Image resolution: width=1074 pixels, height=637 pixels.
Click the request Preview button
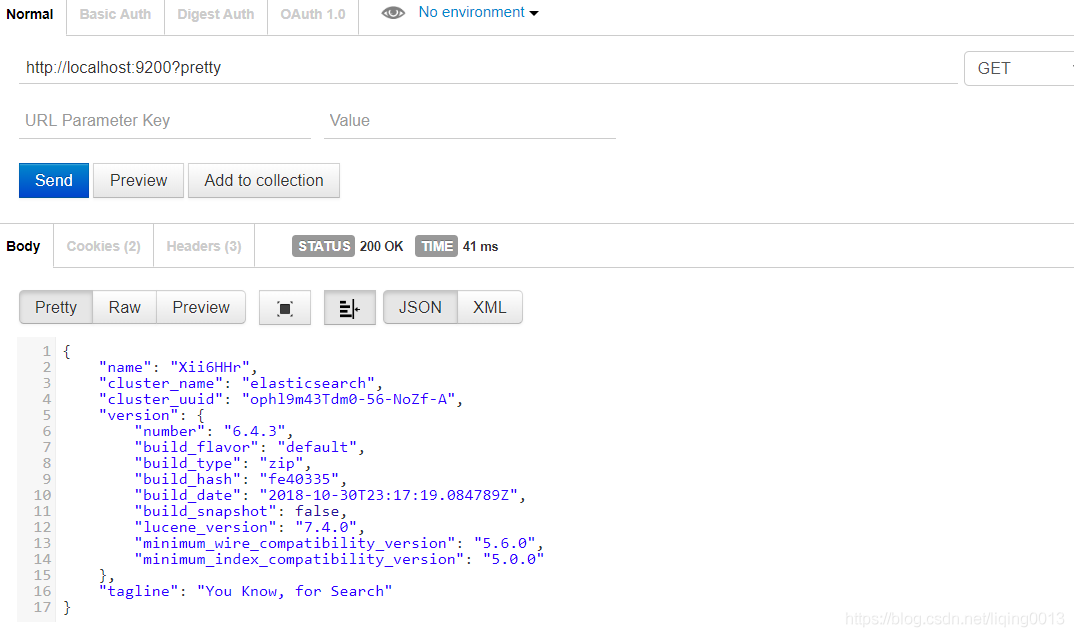(138, 180)
